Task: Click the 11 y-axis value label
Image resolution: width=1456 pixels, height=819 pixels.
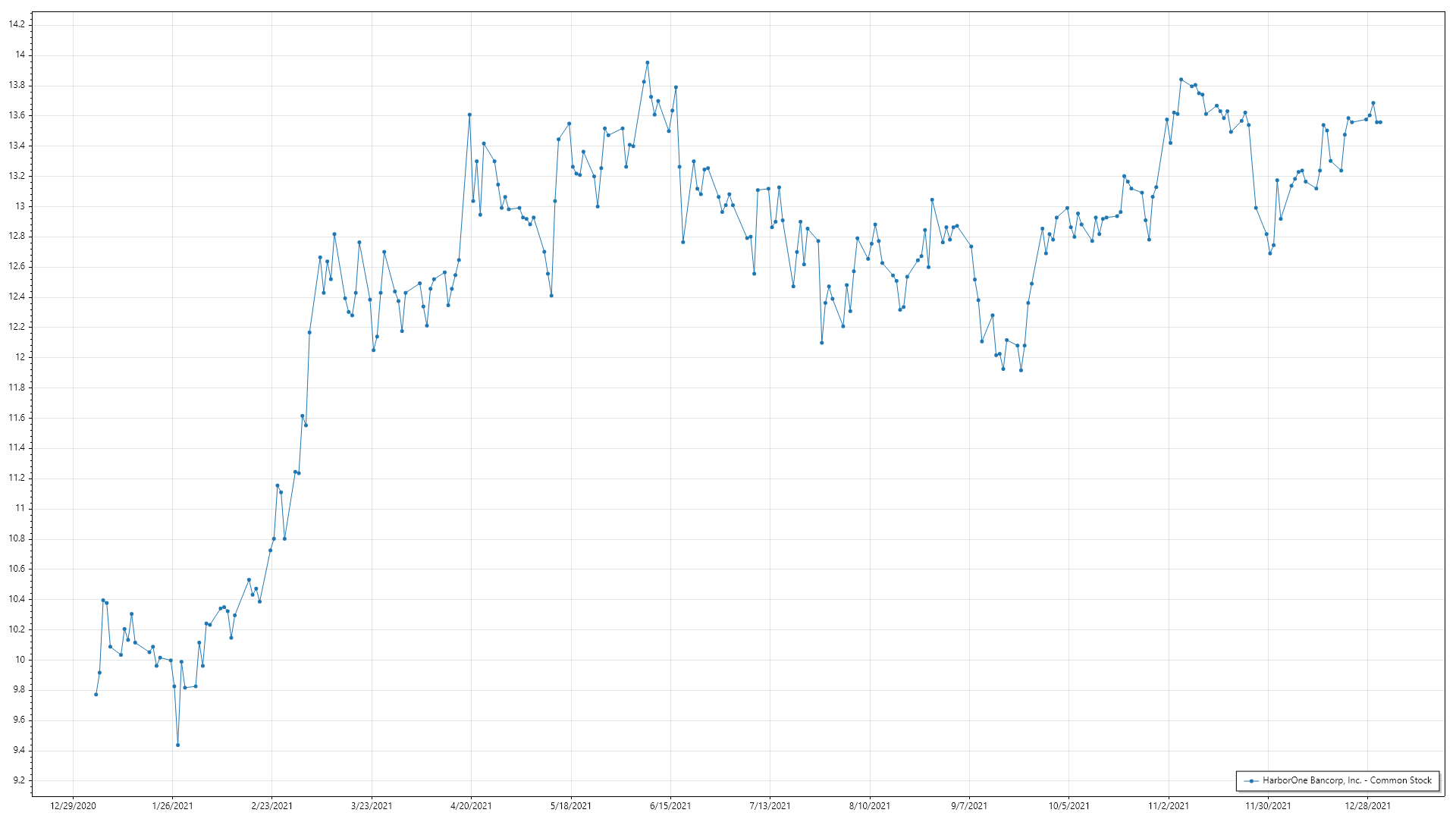Action: (20, 508)
